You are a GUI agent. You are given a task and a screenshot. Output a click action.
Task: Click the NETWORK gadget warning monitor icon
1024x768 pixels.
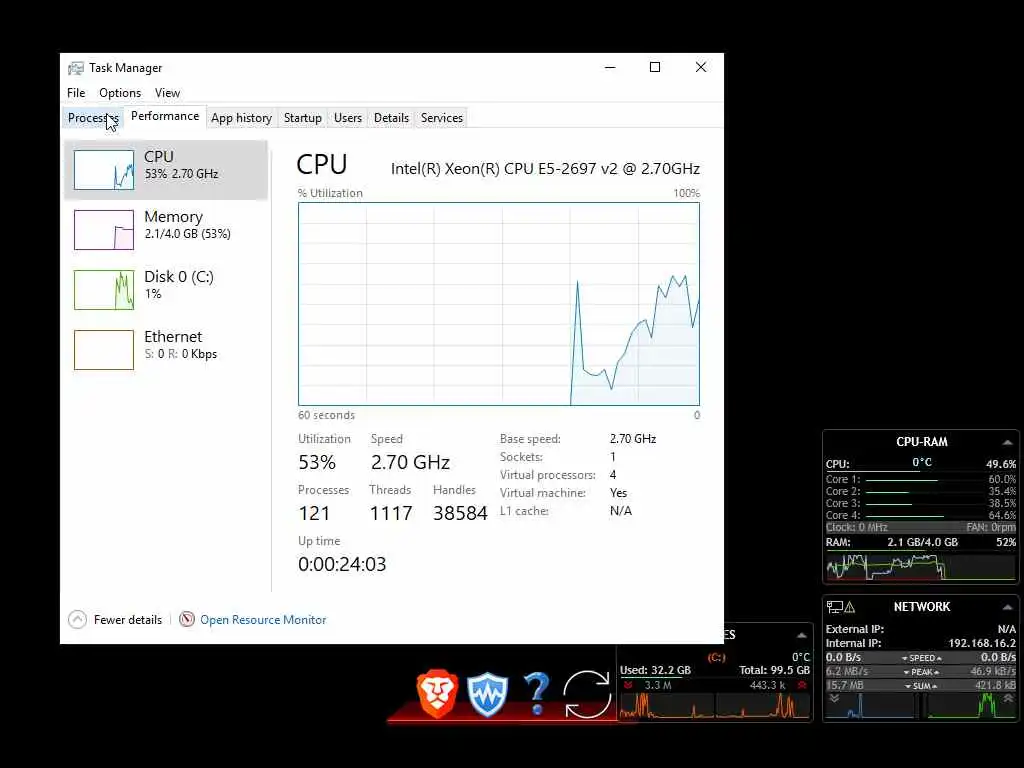coord(840,607)
